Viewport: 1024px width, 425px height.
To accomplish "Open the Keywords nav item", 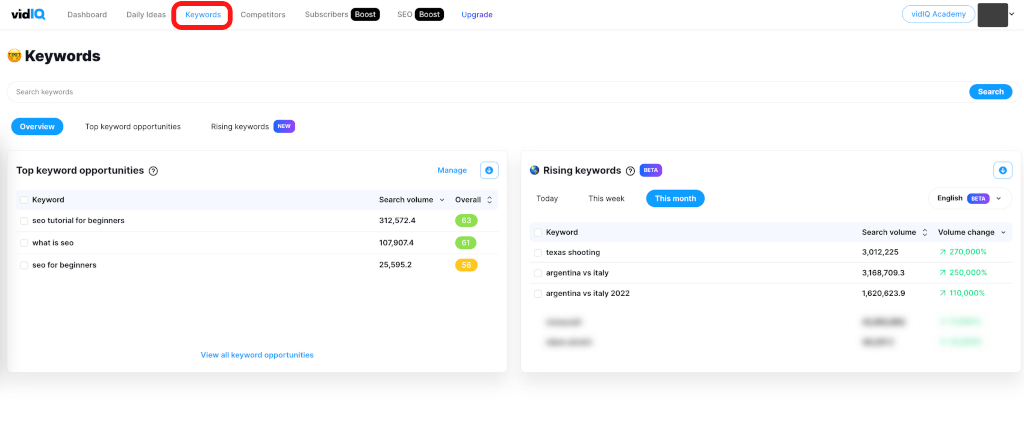I will point(202,14).
